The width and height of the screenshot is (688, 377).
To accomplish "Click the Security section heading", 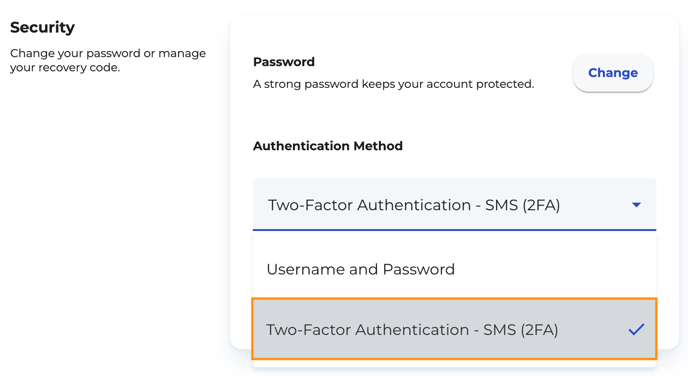I will [x=43, y=27].
